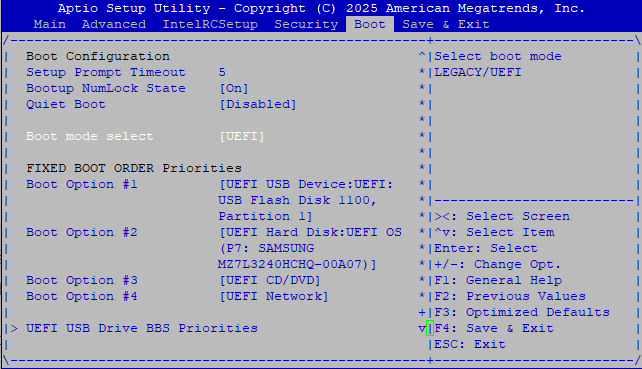The image size is (642, 369).
Task: Select the Boot Option #3 label
Action: pyautogui.click(x=82, y=280)
